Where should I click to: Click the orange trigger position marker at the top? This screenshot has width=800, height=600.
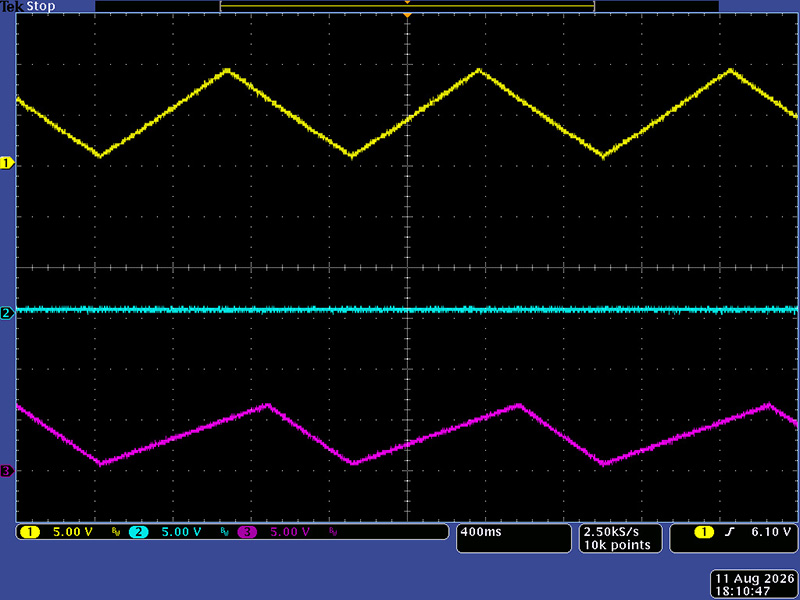point(407,15)
